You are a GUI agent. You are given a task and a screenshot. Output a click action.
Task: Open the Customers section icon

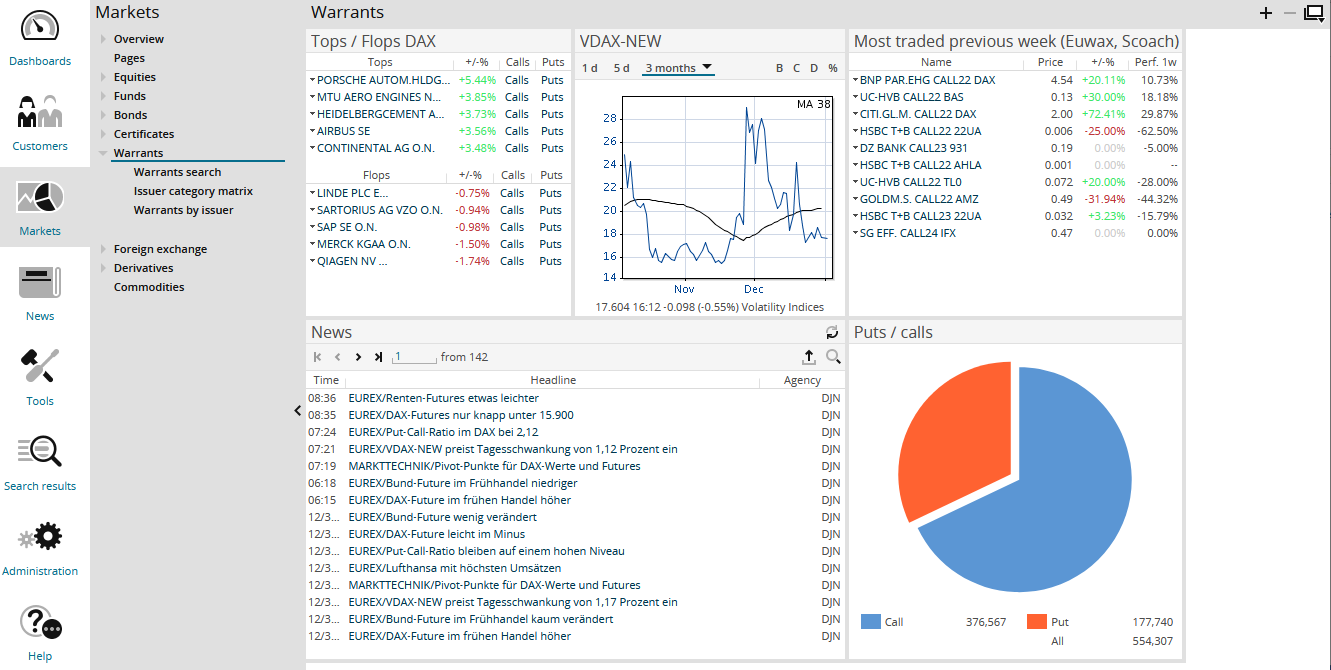pos(40,113)
